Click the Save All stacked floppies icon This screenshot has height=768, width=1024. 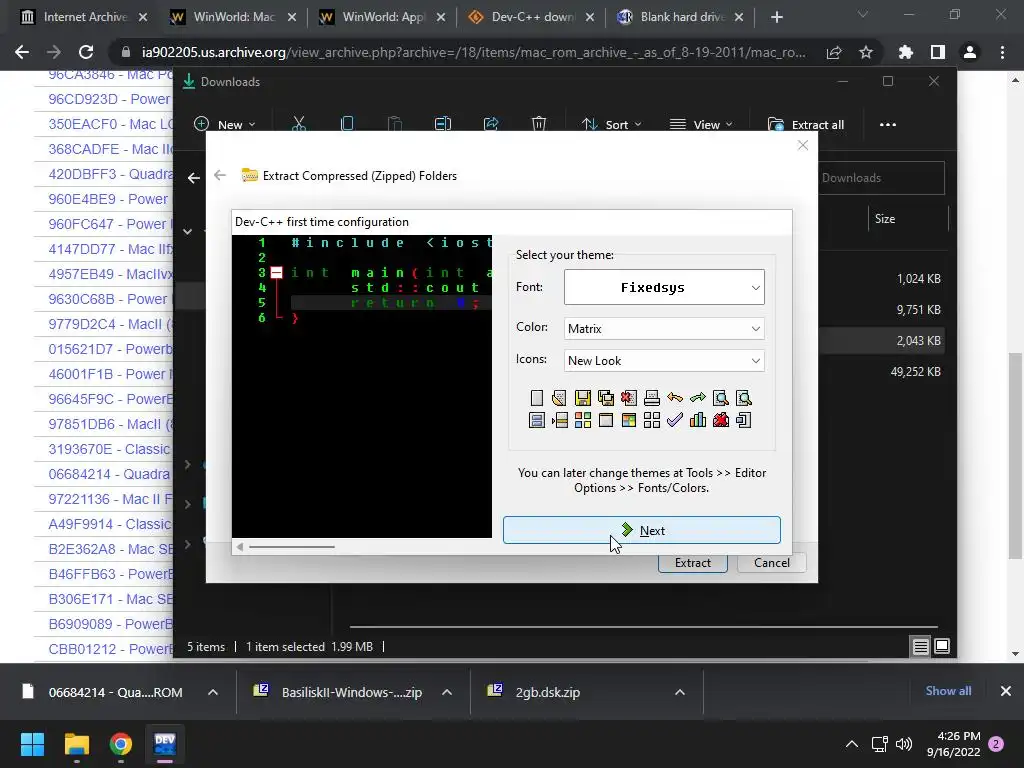(605, 398)
